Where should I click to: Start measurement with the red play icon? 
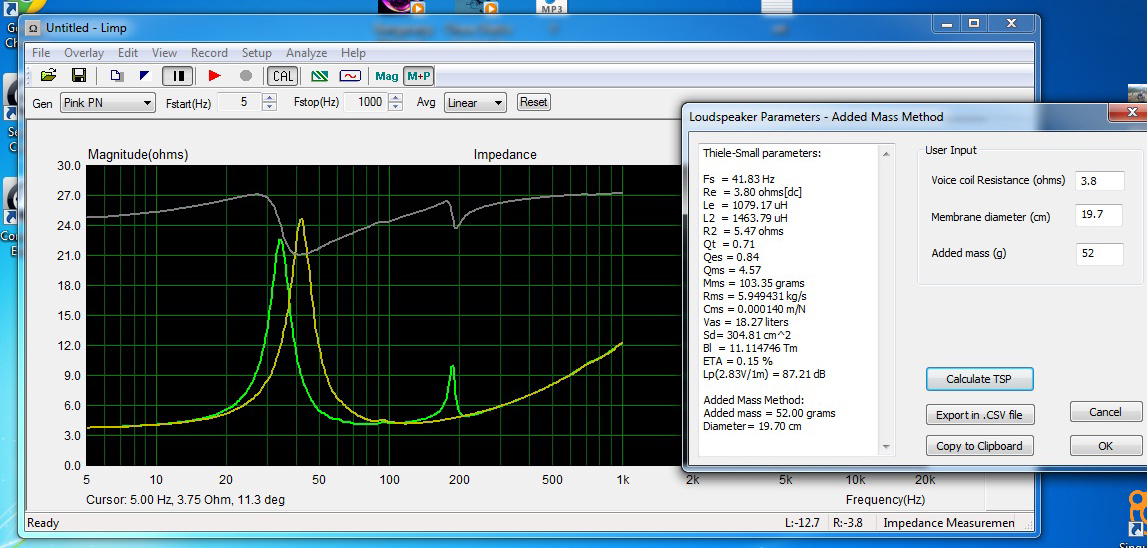[x=214, y=75]
